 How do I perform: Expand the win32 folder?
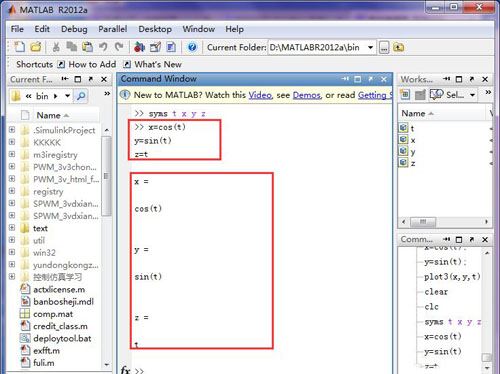tap(12, 252)
